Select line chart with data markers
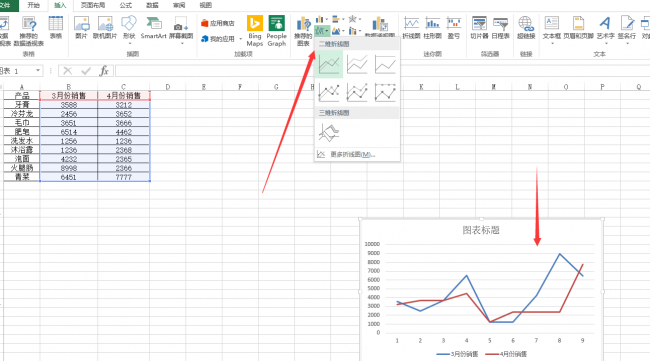This screenshot has height=361, width=650. coord(329,92)
